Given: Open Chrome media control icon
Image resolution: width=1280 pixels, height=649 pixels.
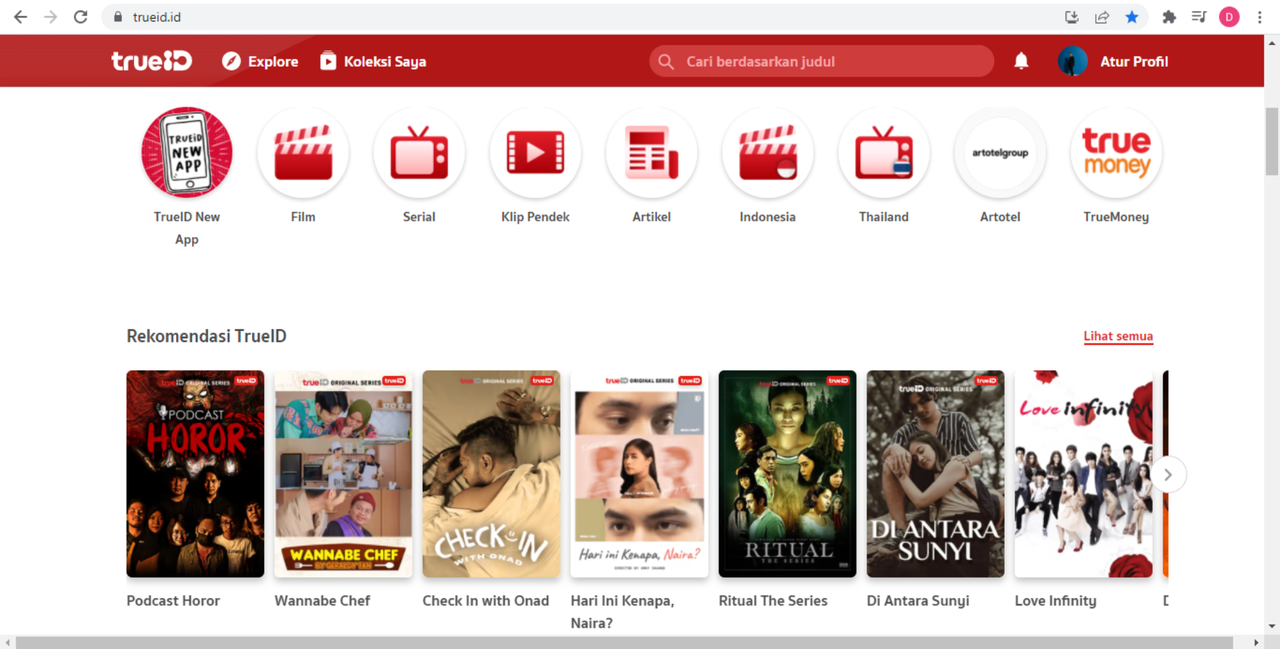Looking at the screenshot, I should click(x=1199, y=17).
